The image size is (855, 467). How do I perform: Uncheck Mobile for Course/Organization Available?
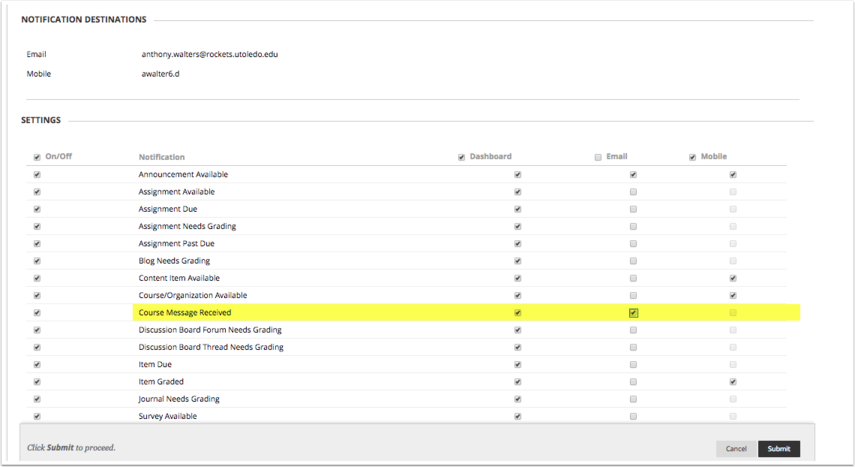[x=733, y=295]
